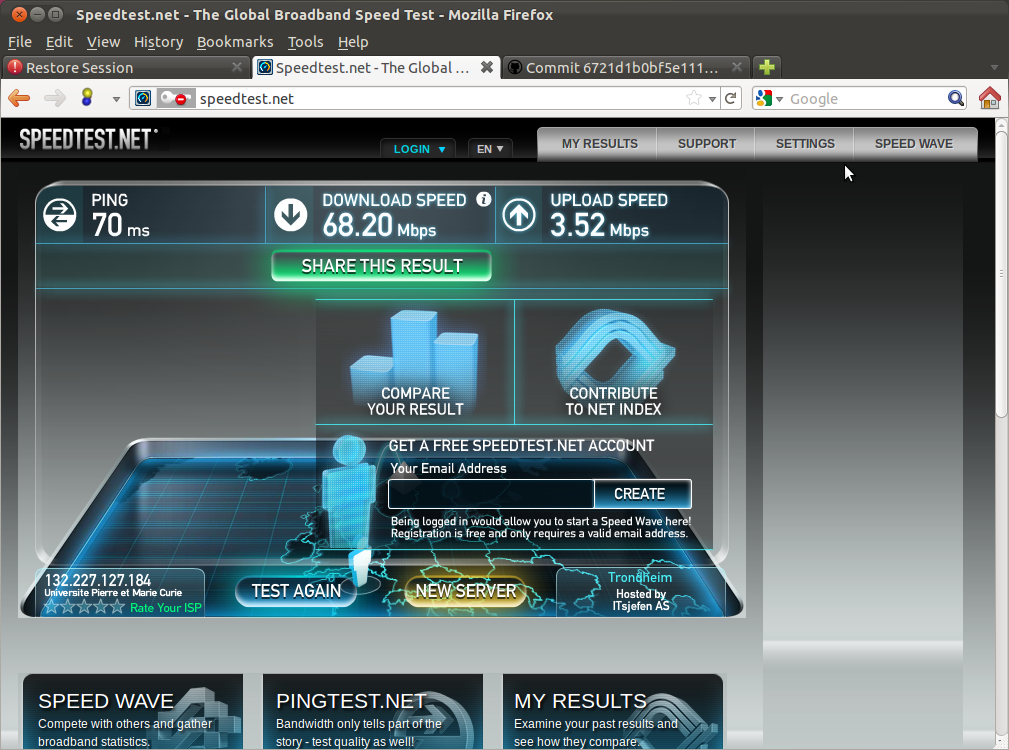1009x750 pixels.
Task: Open the View menu
Action: [x=104, y=42]
